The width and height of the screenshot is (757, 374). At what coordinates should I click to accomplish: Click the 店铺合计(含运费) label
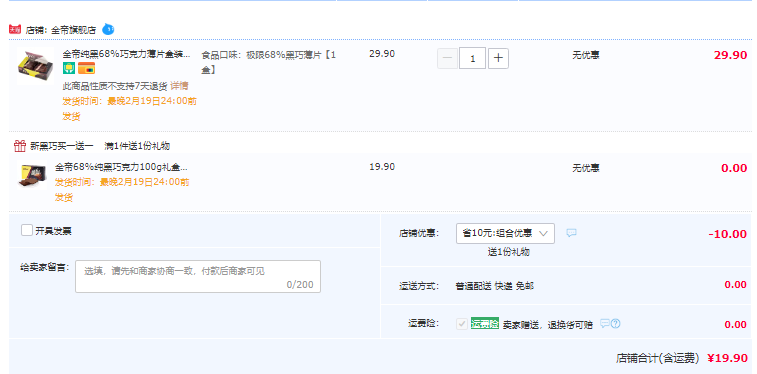click(658, 358)
